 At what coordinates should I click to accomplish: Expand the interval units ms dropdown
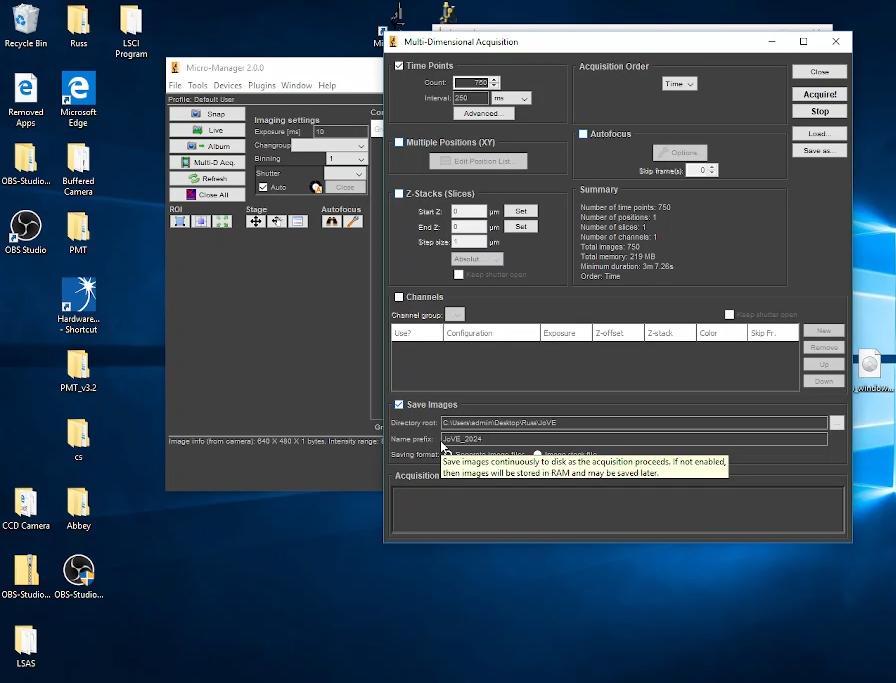511,98
